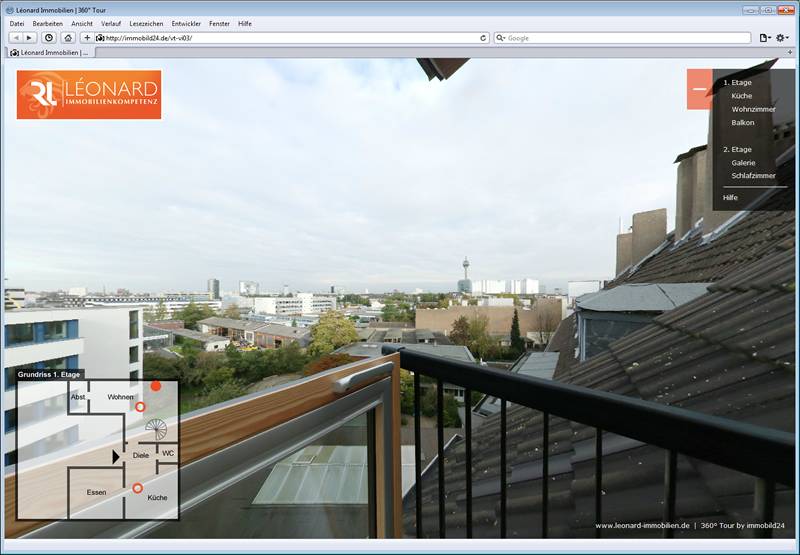Open browsing history clock button

[x=48, y=38]
